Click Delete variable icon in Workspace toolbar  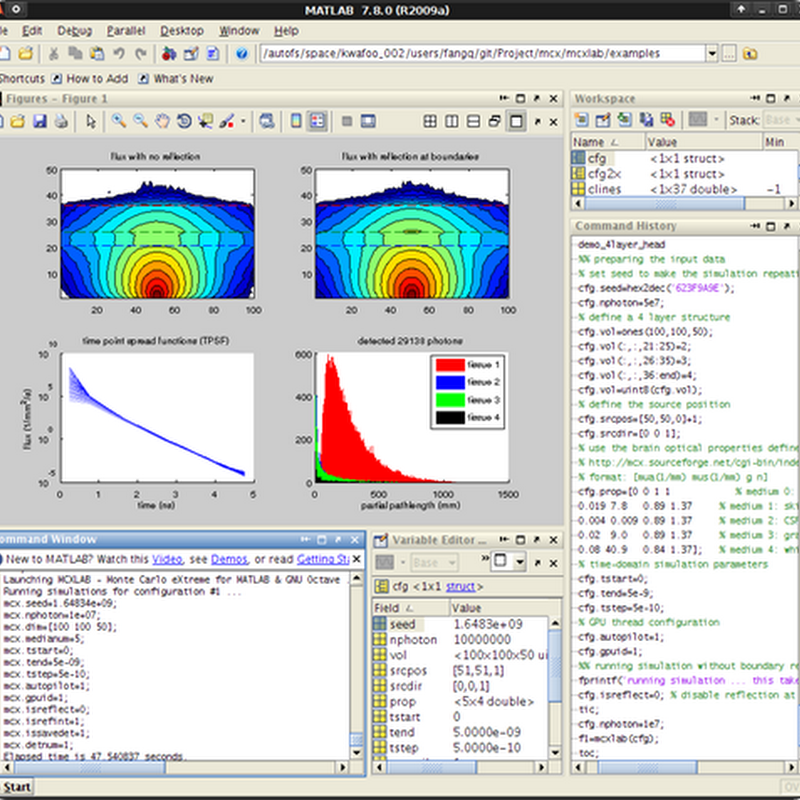tap(667, 119)
